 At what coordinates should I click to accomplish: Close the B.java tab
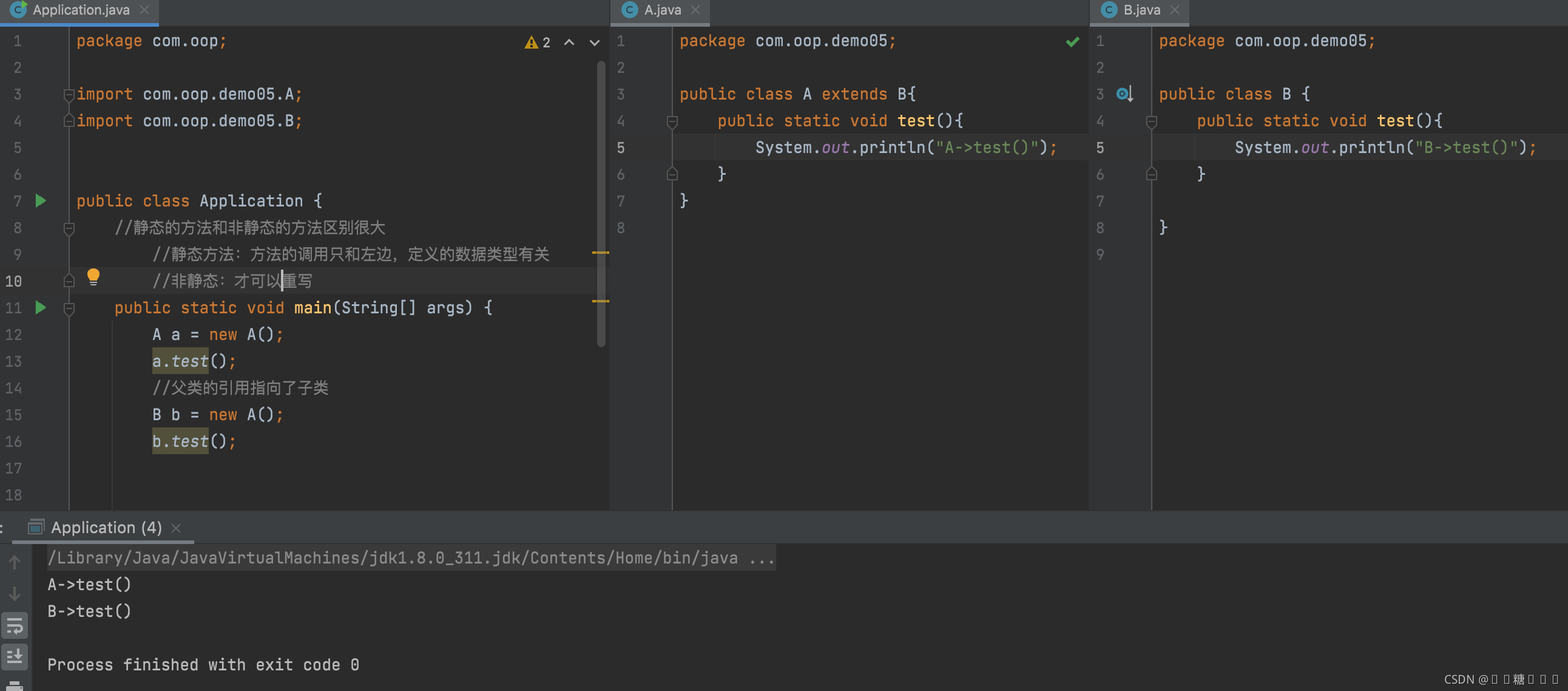(1175, 10)
